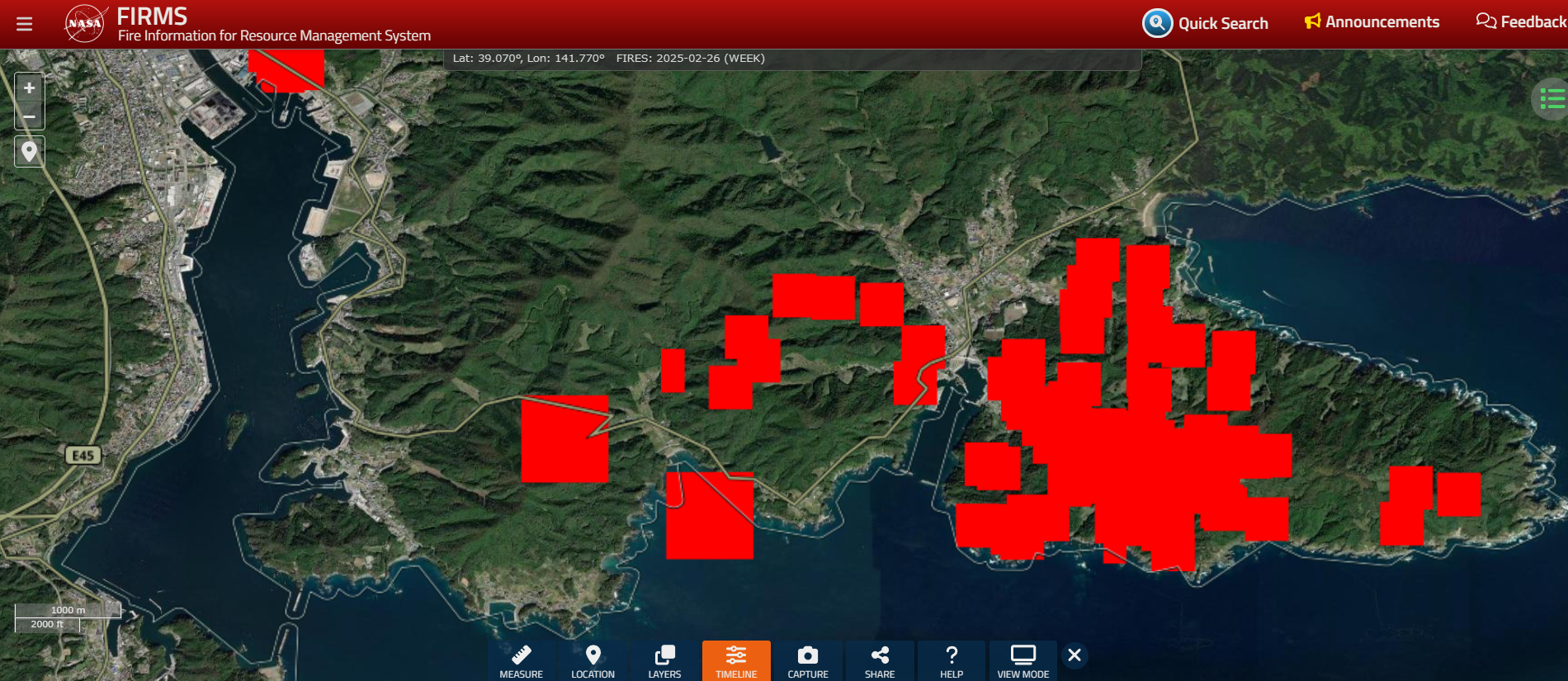1568x681 pixels.
Task: Click the E45 highway marker
Action: coord(83,456)
